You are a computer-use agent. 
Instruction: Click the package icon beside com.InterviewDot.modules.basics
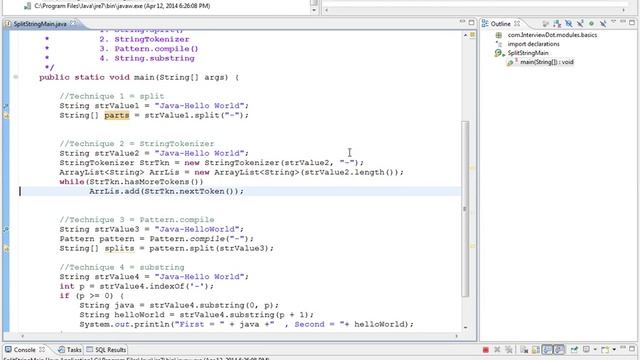498,35
